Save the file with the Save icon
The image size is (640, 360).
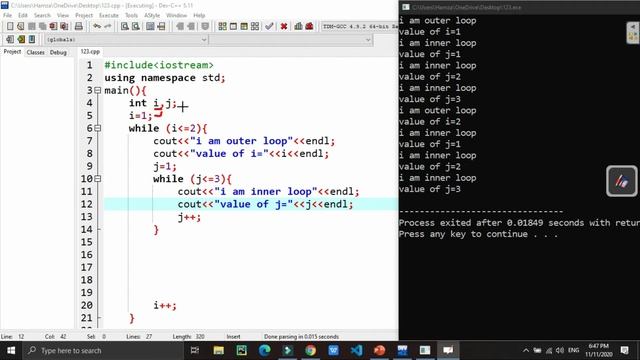coord(31,27)
